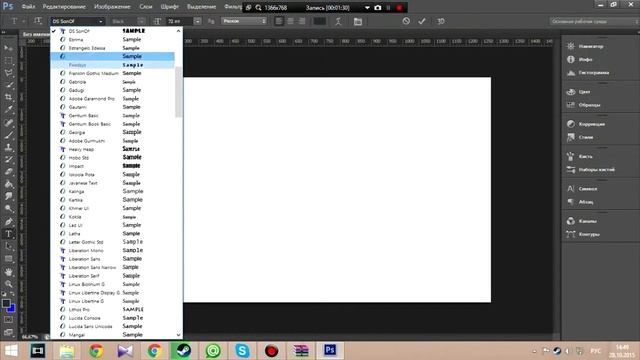Open the workspace switcher dropdown
Image resolution: width=640 pixels, height=360 pixels.
click(594, 21)
